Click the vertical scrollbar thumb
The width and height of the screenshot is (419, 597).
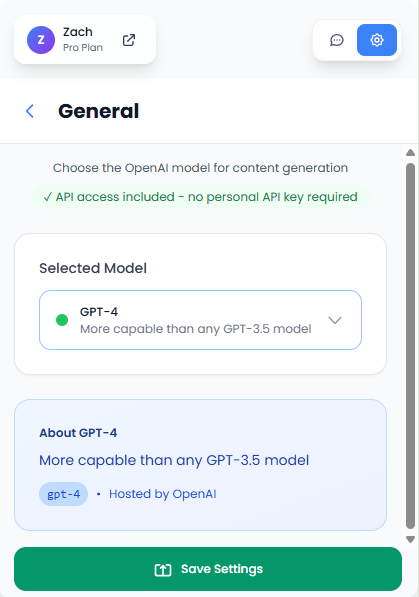click(410, 346)
